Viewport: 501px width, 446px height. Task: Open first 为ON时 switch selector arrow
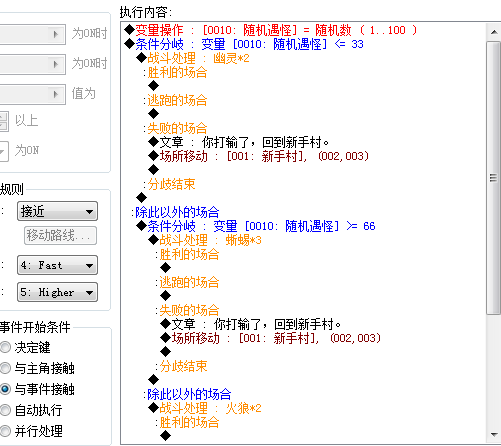click(x=56, y=34)
